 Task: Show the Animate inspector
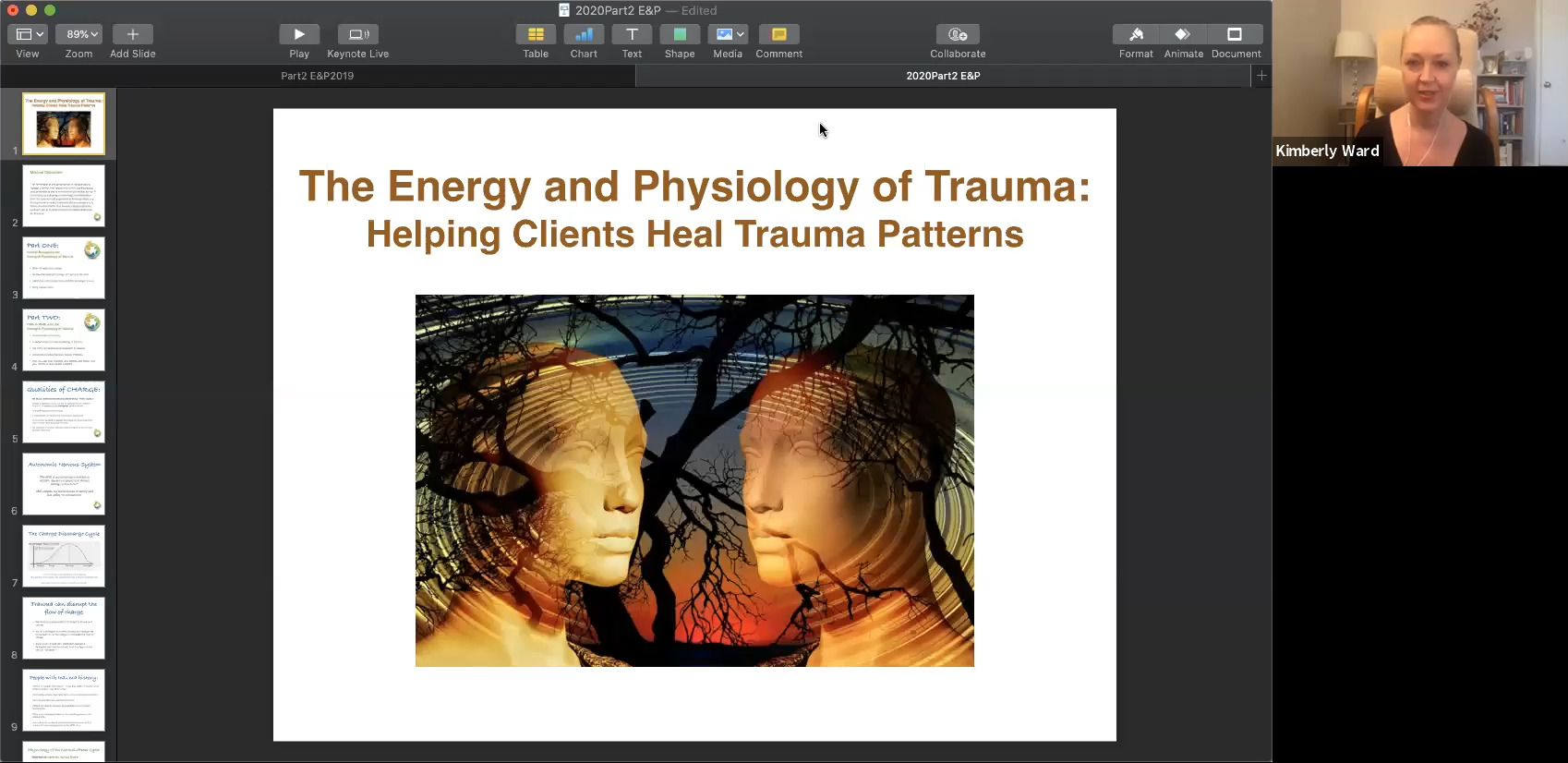pyautogui.click(x=1183, y=34)
